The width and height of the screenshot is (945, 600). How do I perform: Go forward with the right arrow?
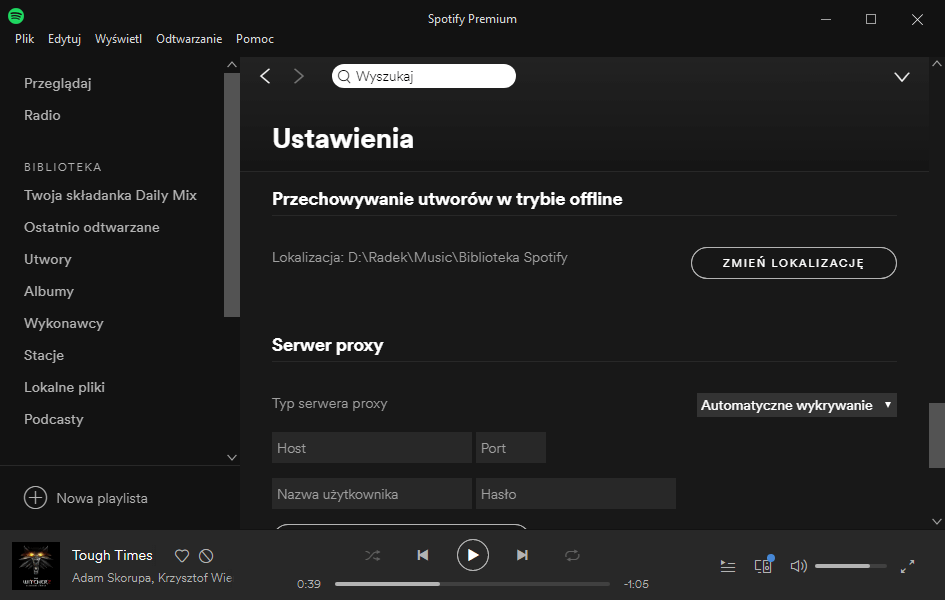pyautogui.click(x=298, y=76)
